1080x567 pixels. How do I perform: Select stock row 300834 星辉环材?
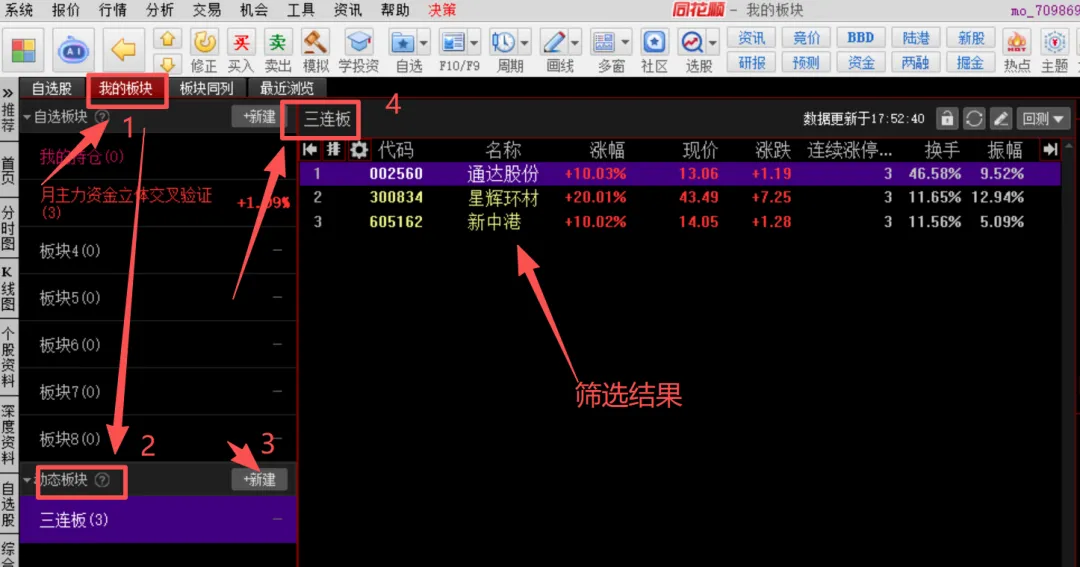(679, 198)
